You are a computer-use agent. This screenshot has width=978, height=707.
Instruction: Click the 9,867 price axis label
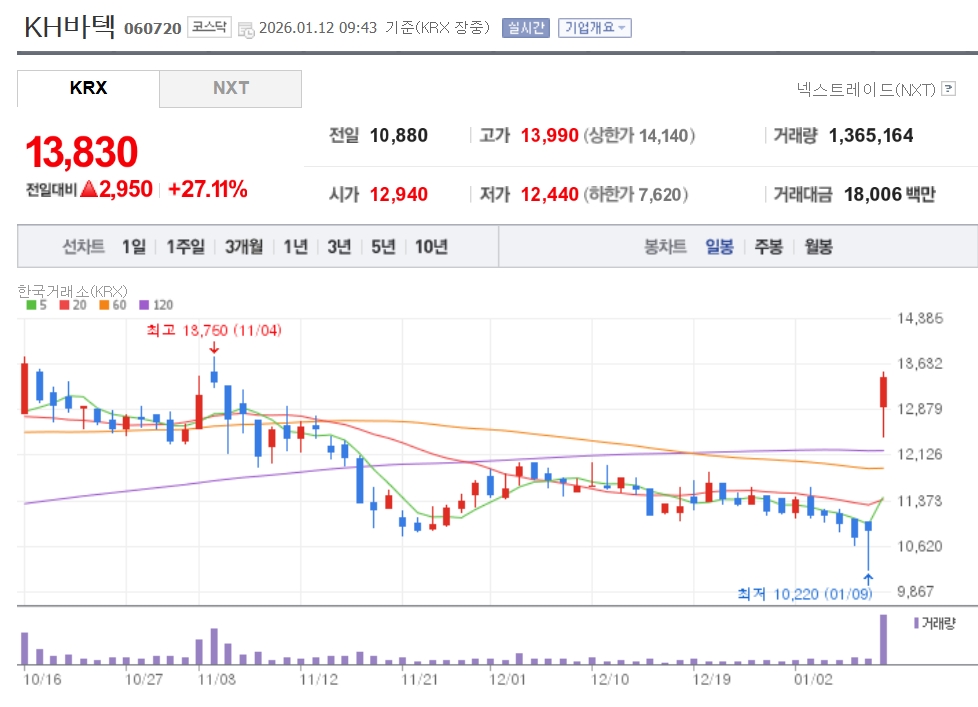point(916,591)
